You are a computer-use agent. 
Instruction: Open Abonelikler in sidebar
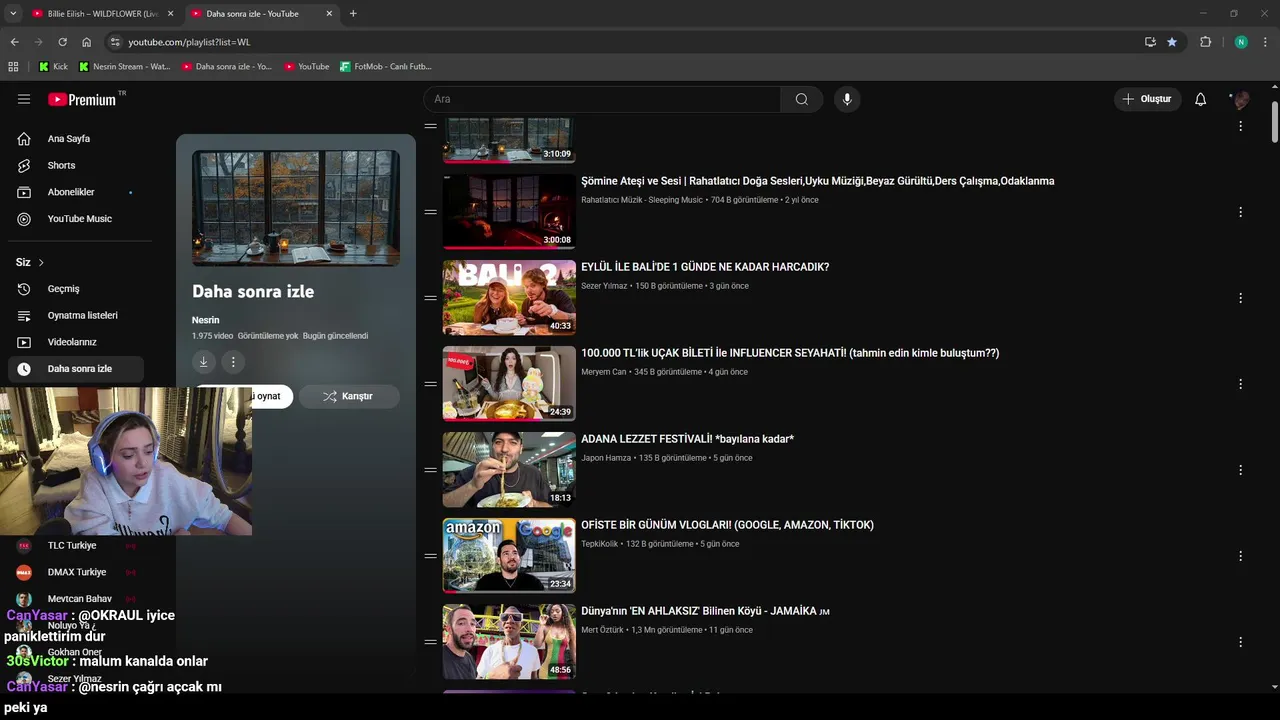point(76,192)
